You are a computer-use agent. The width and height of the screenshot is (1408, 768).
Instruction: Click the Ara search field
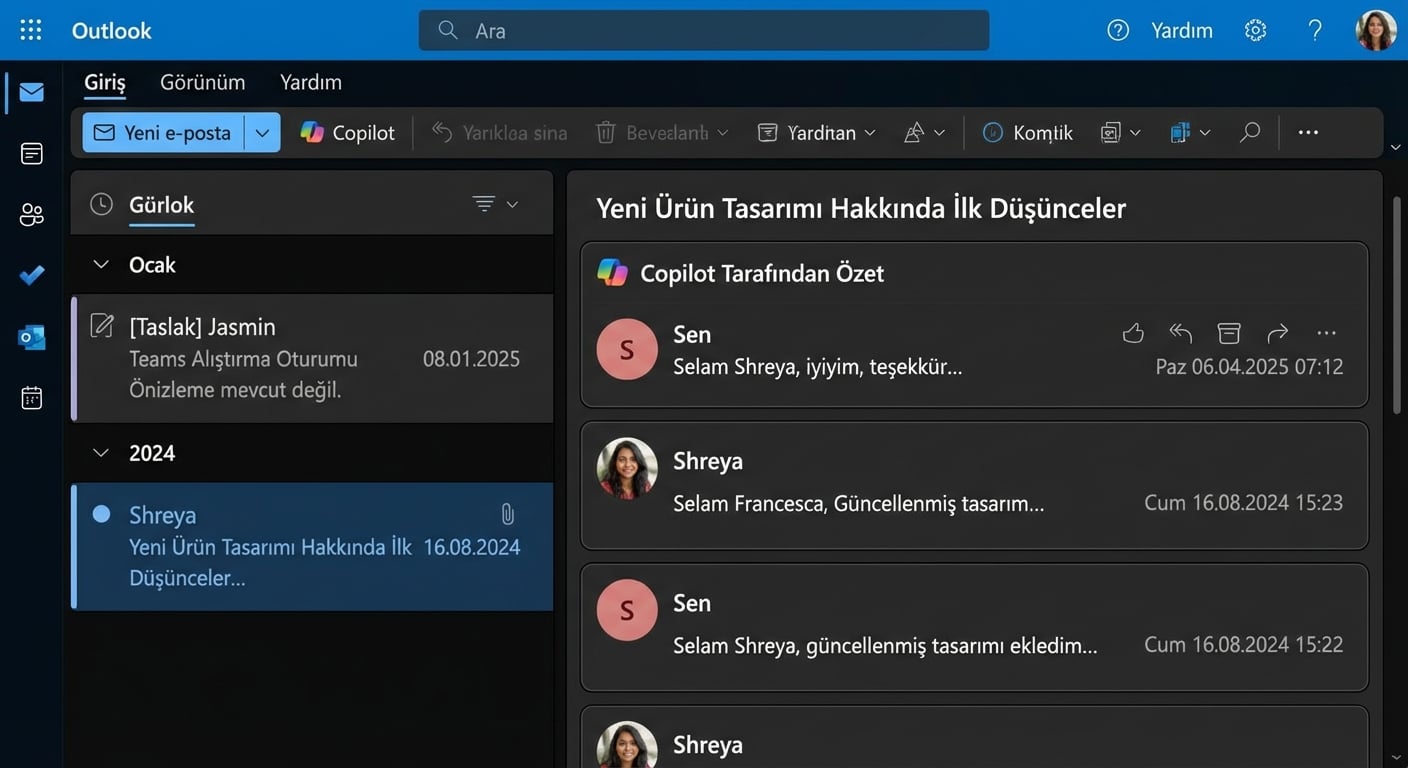tap(703, 30)
